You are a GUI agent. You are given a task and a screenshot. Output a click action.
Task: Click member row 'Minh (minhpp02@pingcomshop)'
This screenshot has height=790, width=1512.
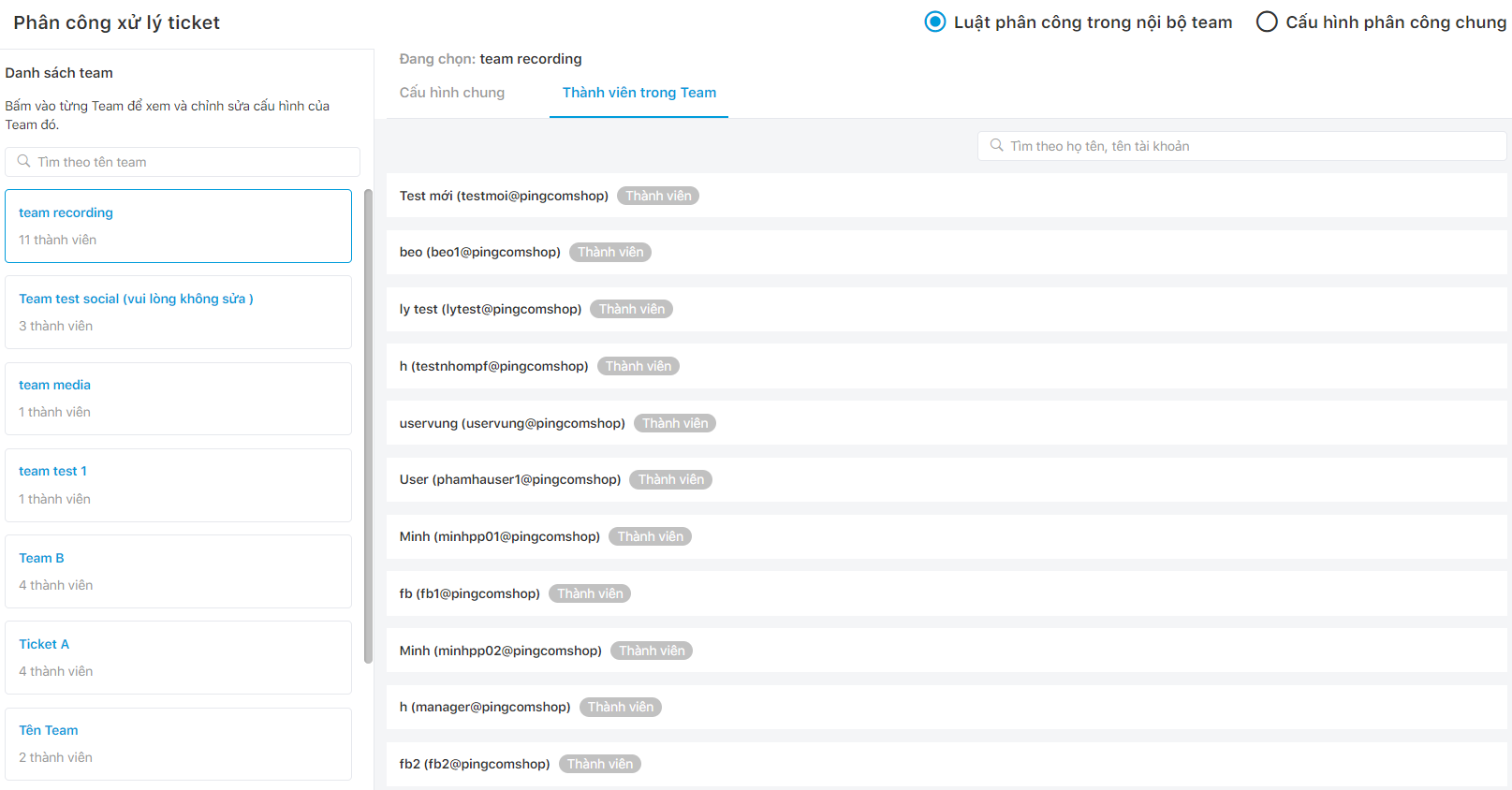click(947, 651)
